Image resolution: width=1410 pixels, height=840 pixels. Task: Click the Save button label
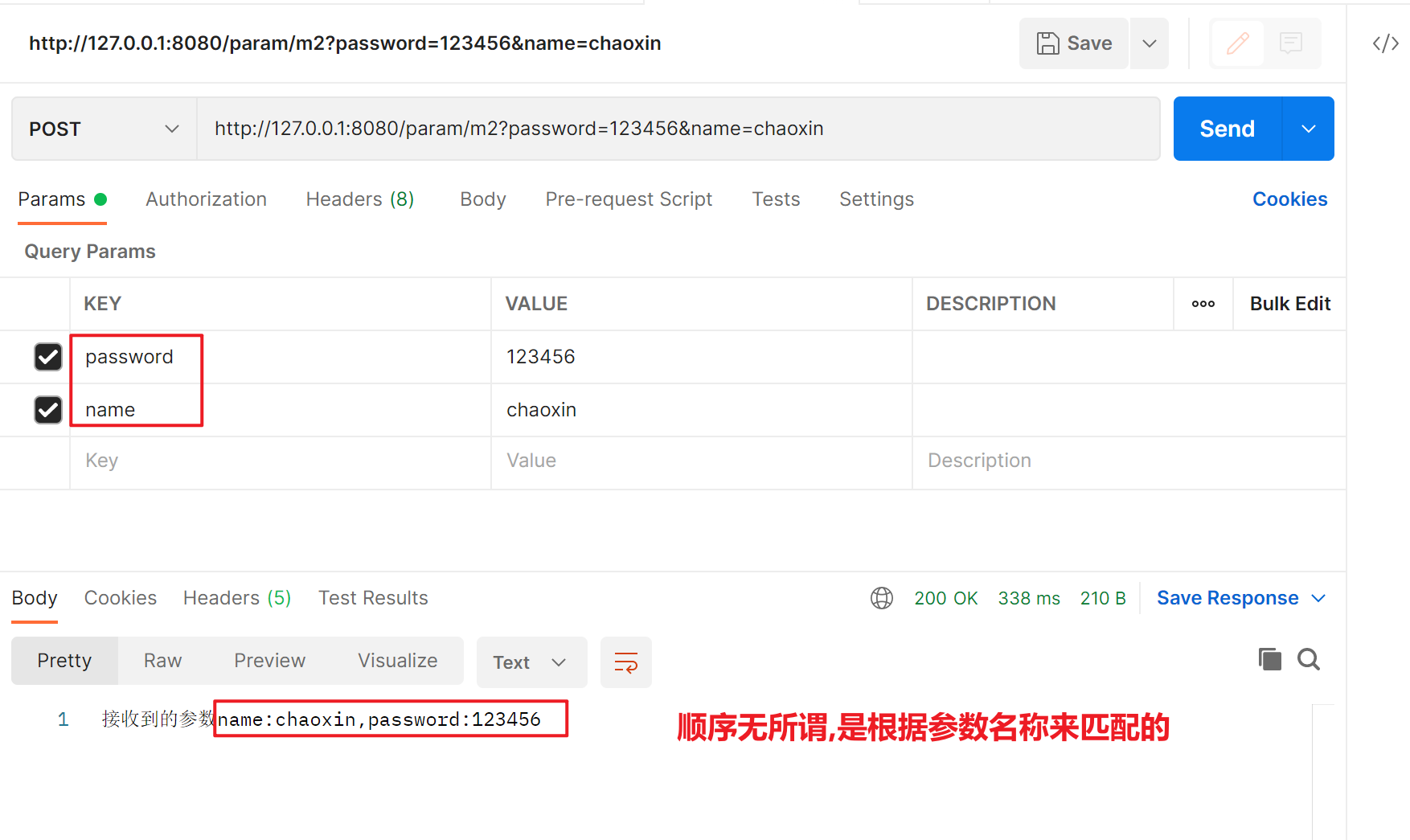click(x=1089, y=43)
